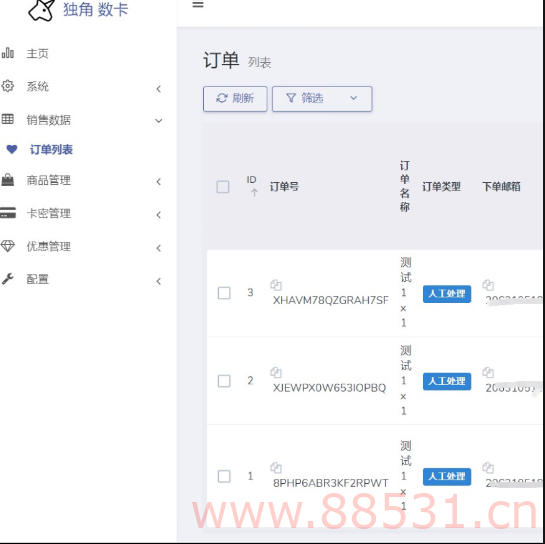Copy the email in order row 1
The height and width of the screenshot is (544, 545).
488,468
